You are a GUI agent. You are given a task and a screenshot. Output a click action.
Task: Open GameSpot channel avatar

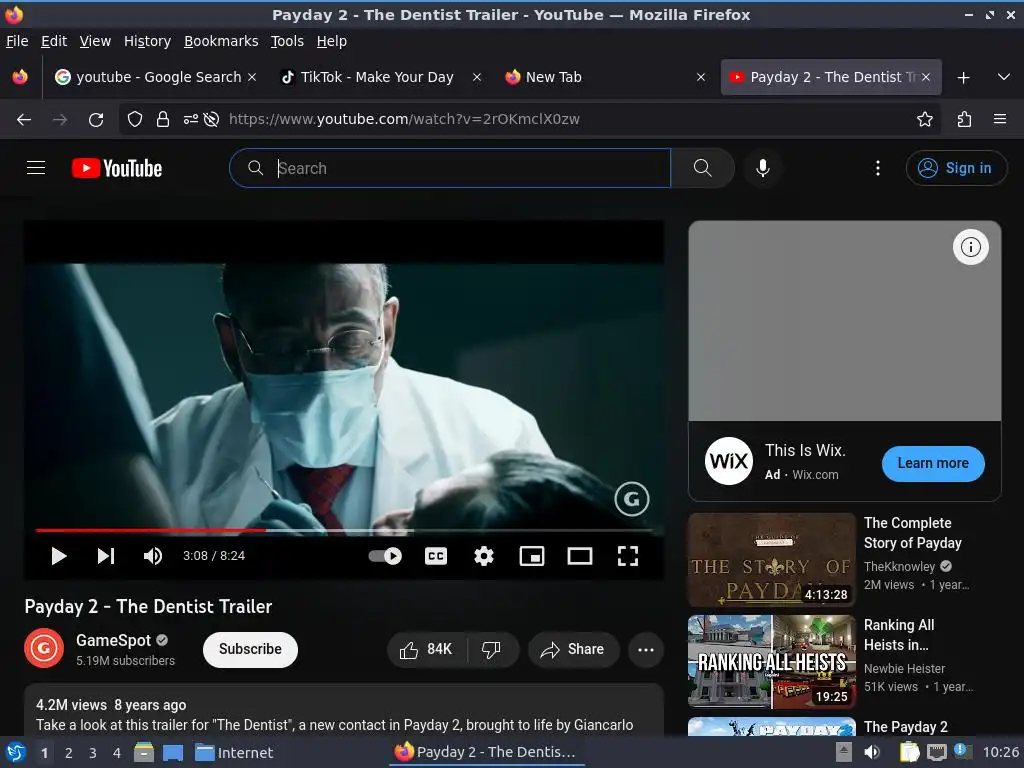(x=44, y=648)
